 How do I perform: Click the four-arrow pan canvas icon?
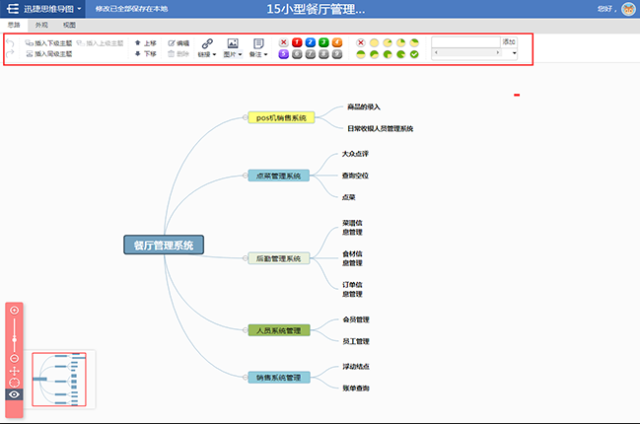click(x=14, y=371)
